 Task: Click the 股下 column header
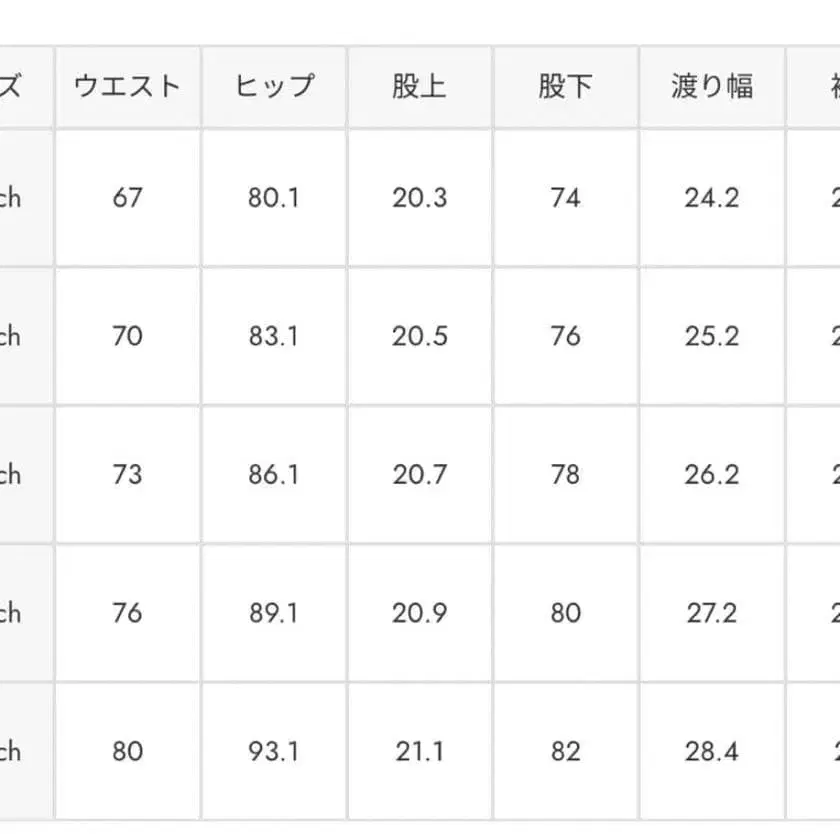click(x=565, y=86)
